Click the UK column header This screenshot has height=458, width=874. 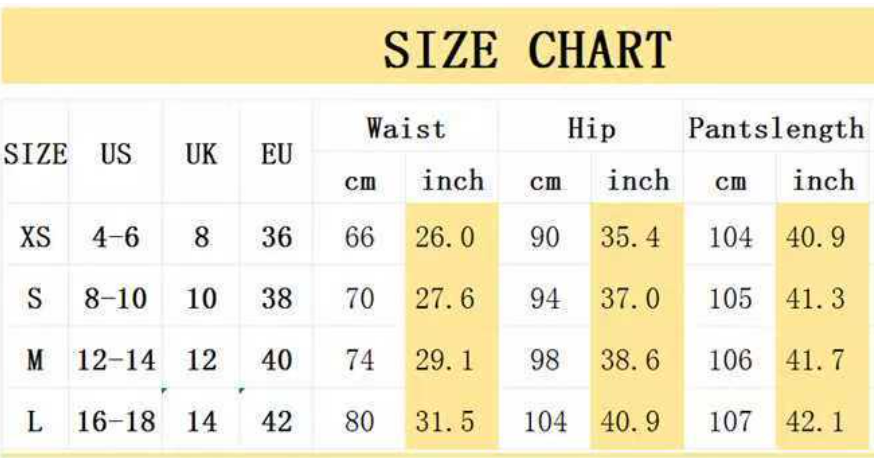coord(201,154)
